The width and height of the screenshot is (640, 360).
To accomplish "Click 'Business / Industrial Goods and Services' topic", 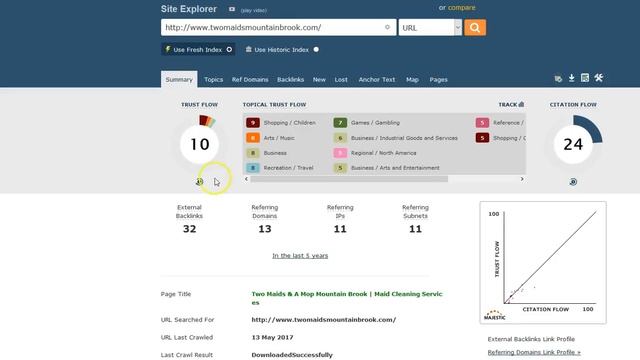I will tap(404, 138).
